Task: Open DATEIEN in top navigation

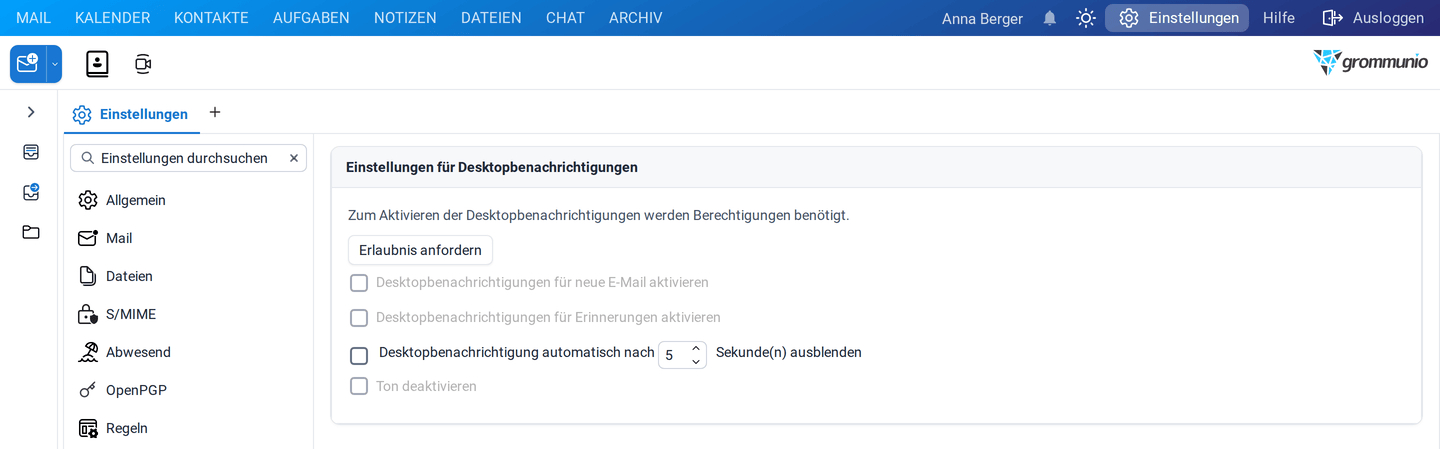Action: [x=491, y=18]
